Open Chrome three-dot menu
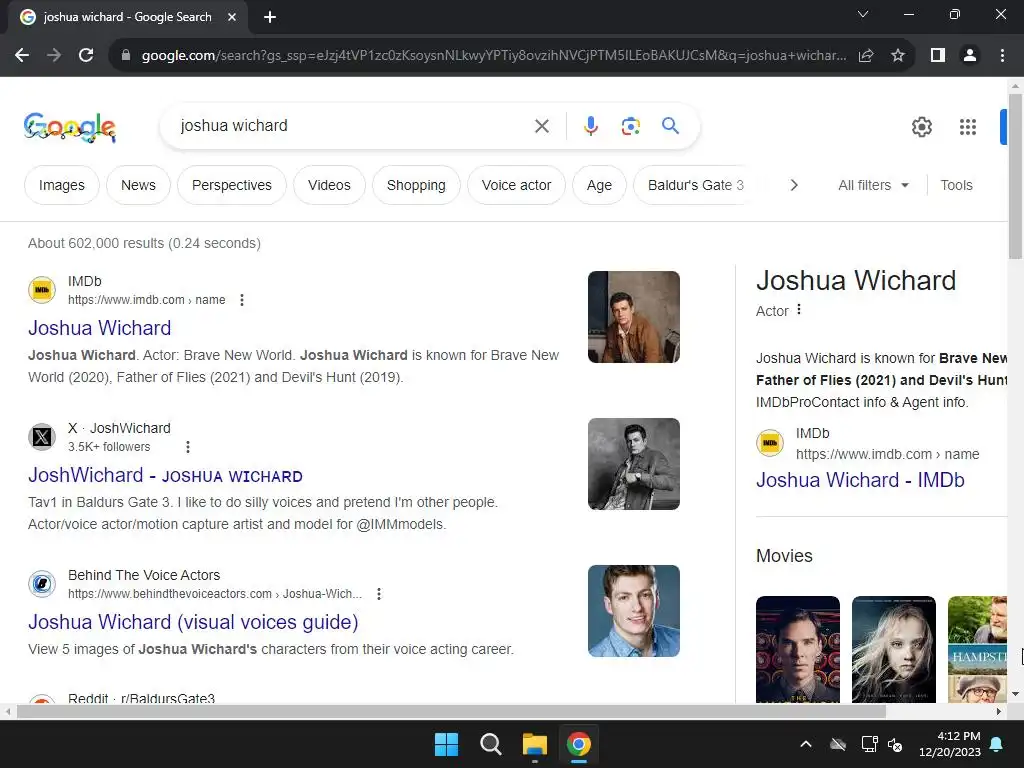The image size is (1024, 768). pos(1002,56)
